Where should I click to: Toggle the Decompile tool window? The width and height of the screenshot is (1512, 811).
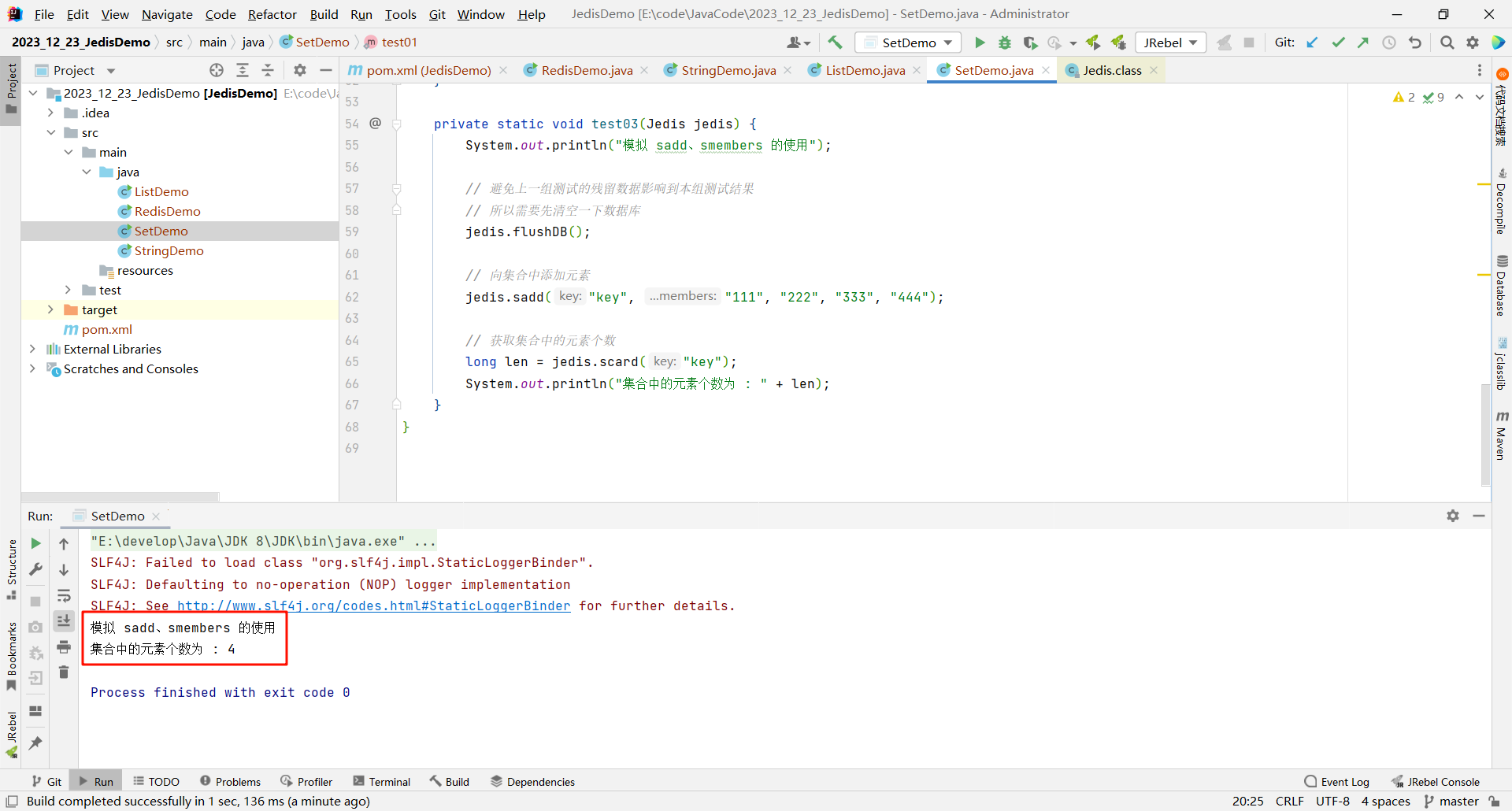tap(1502, 202)
